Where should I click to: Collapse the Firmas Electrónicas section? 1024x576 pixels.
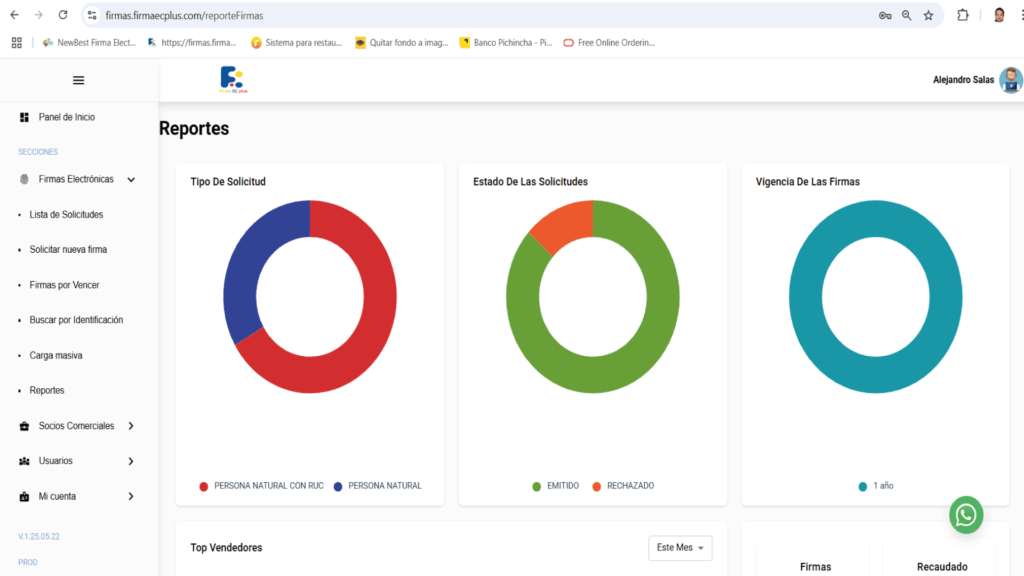click(131, 180)
